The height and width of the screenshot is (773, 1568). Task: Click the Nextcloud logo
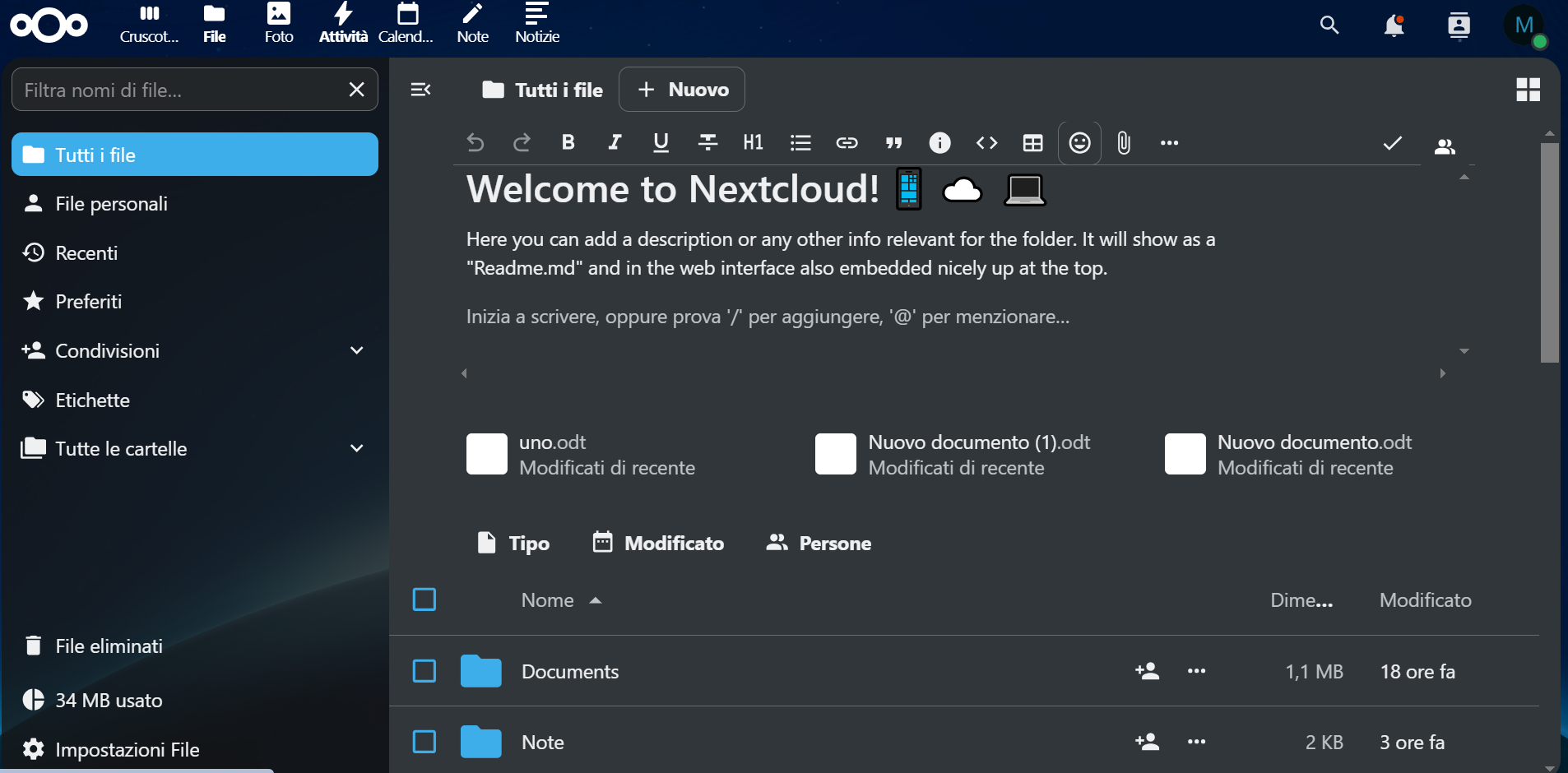(x=49, y=25)
